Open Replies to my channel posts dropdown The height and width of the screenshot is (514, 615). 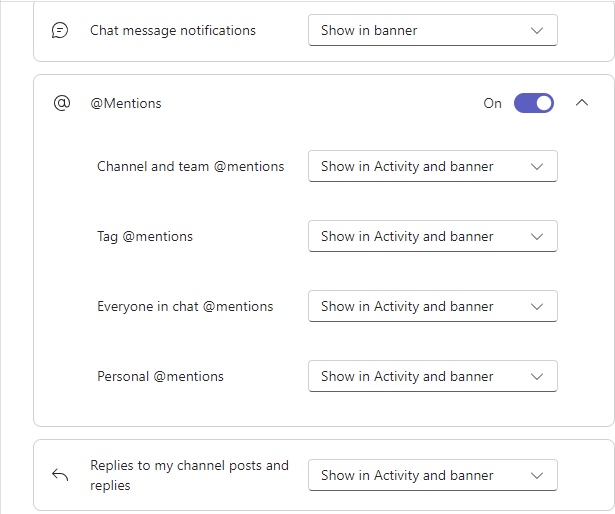click(x=433, y=475)
